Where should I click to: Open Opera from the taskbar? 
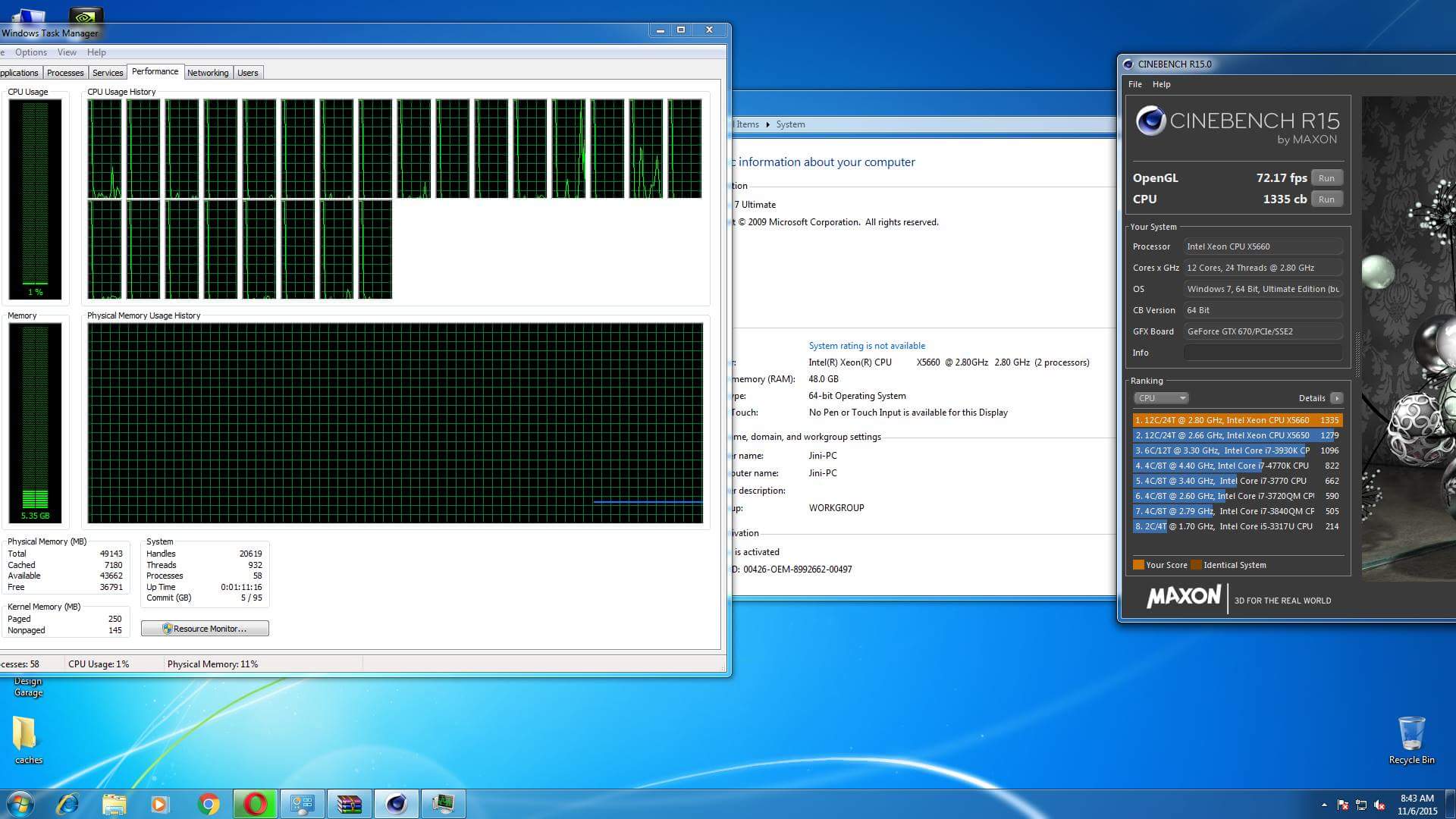(255, 803)
